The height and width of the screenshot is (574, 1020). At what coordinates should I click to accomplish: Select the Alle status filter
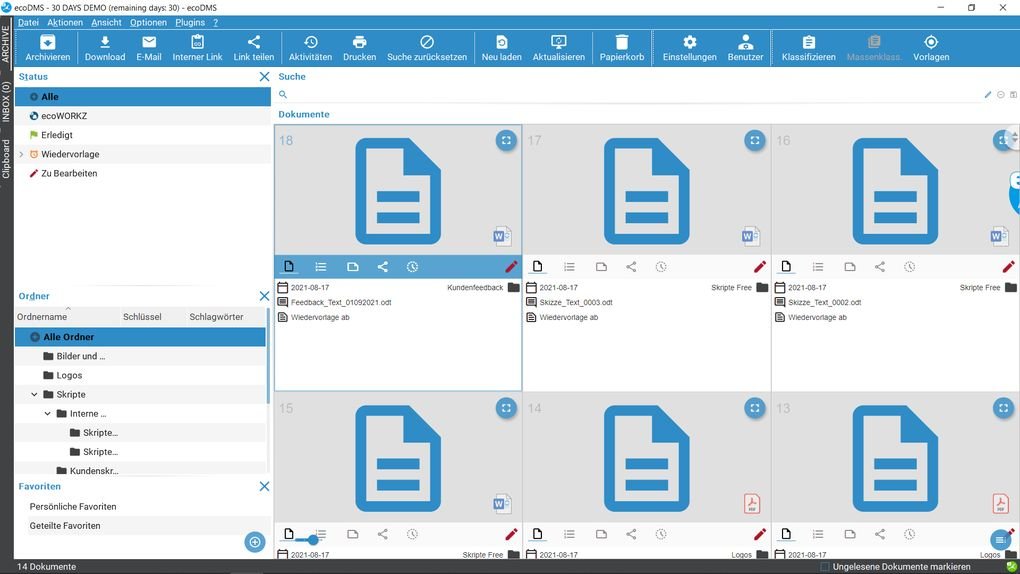[142, 96]
